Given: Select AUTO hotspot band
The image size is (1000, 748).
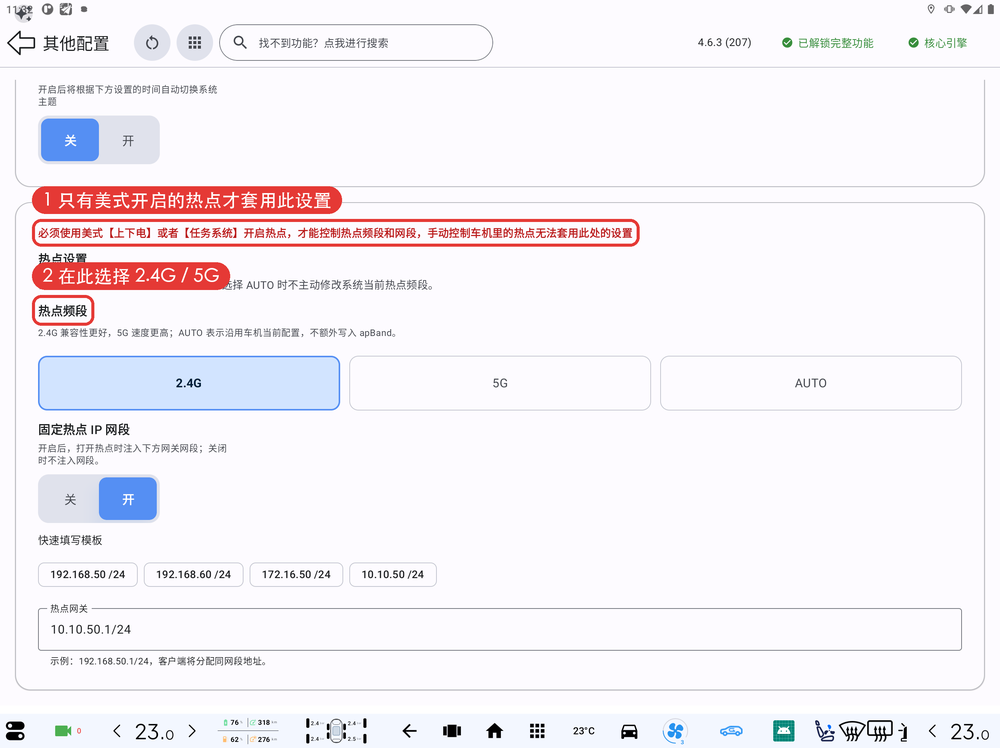Looking at the screenshot, I should (811, 383).
